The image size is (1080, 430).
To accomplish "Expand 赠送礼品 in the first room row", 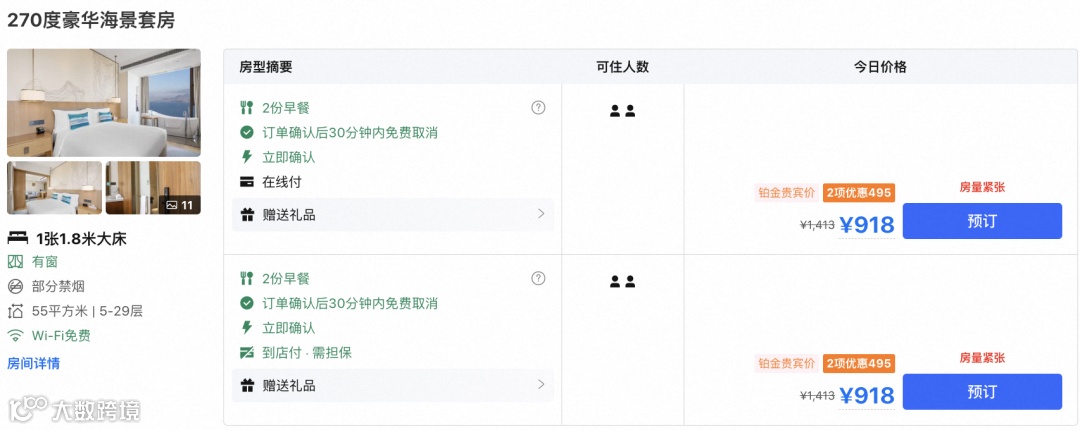I will pyautogui.click(x=541, y=214).
